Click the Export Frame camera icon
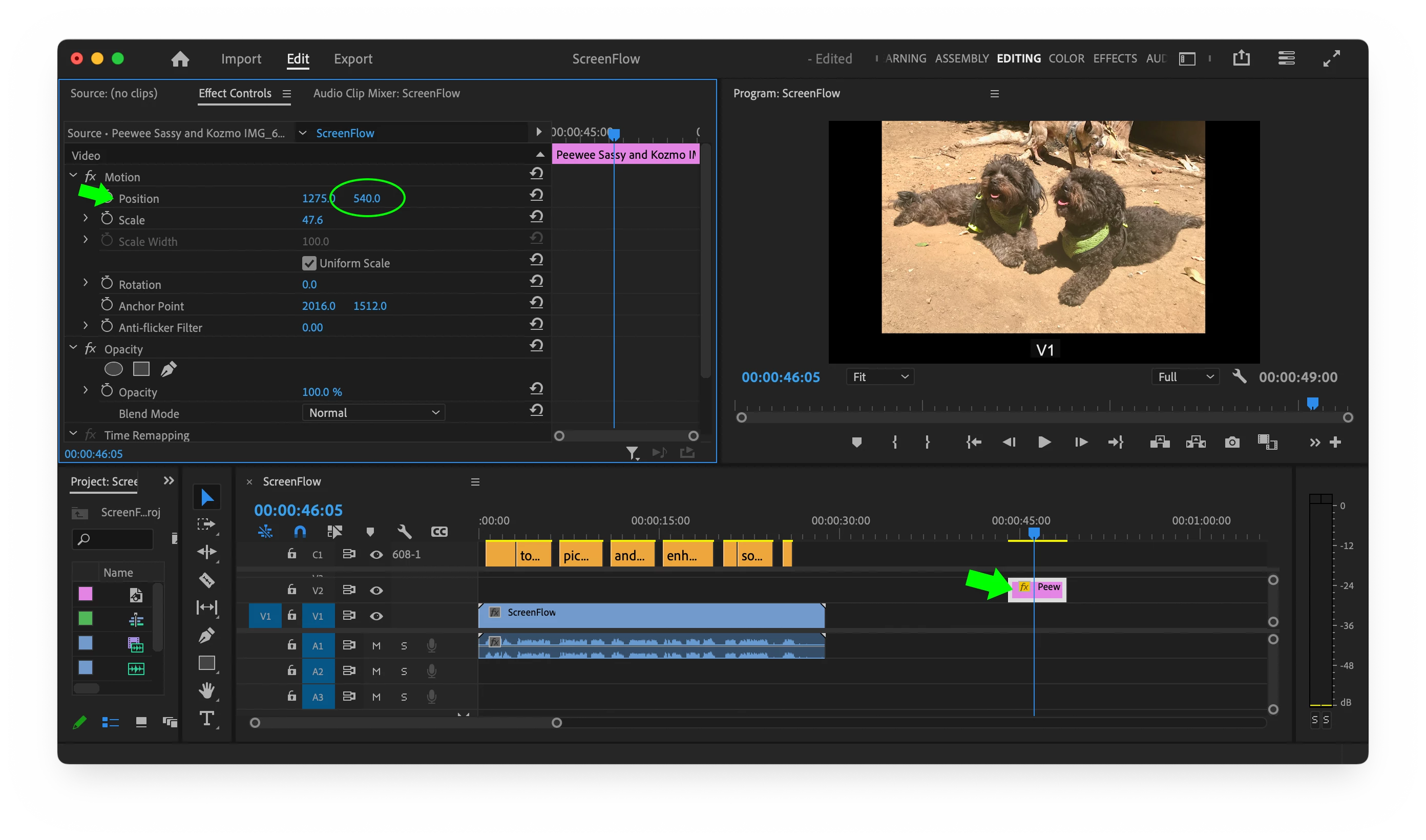 coord(1232,442)
